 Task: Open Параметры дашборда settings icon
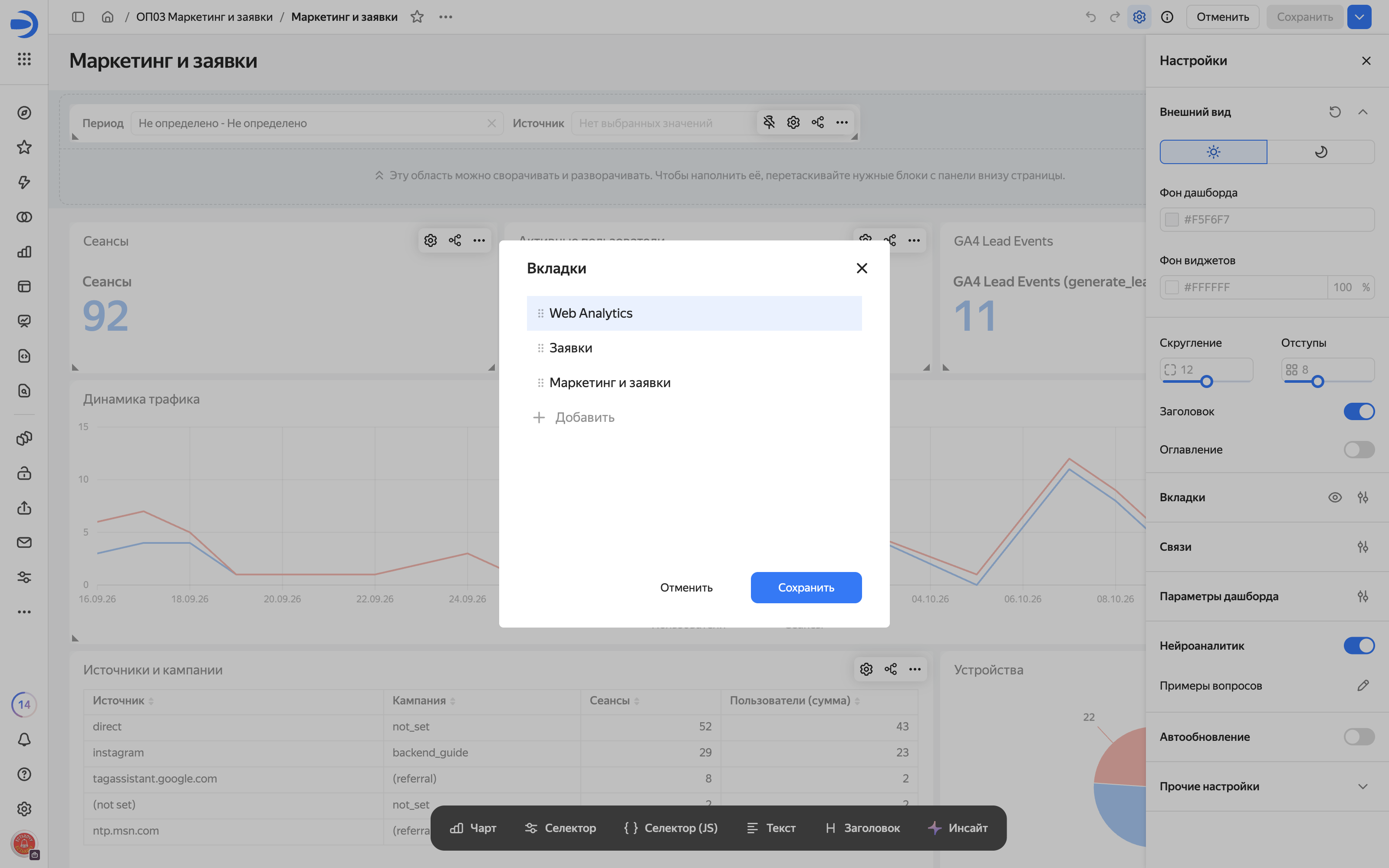coord(1363,596)
